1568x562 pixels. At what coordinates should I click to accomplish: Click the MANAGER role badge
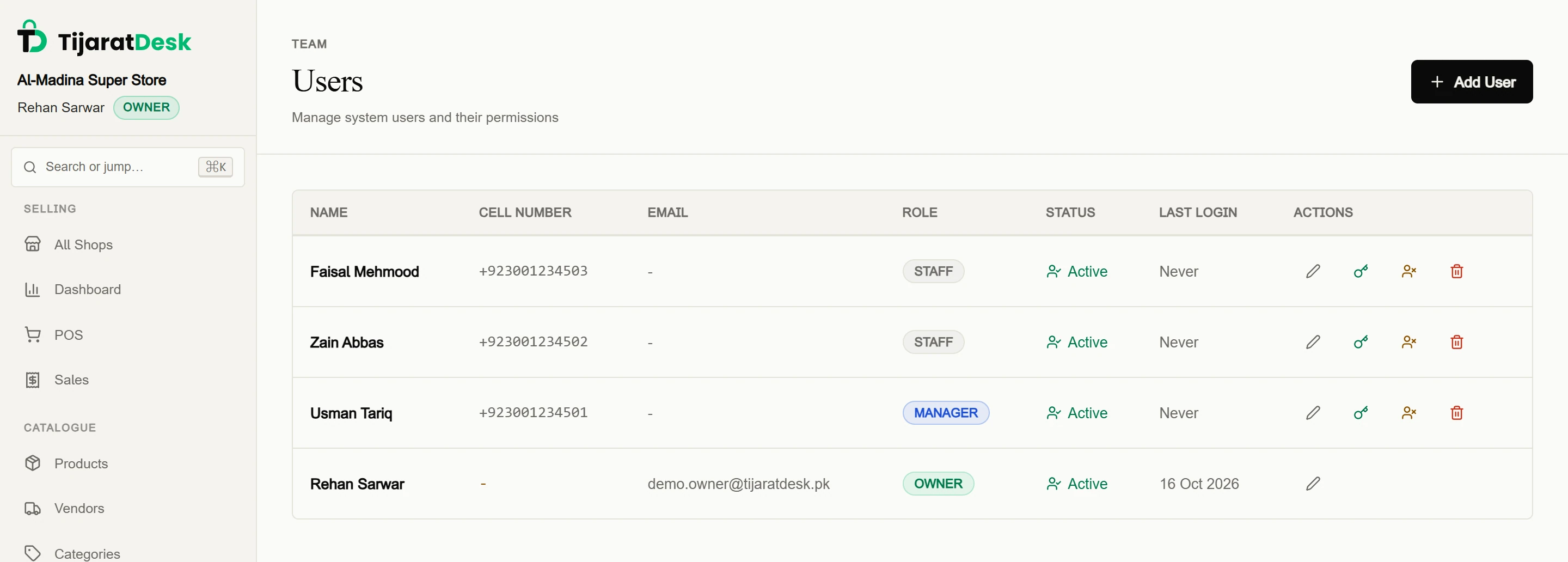(x=945, y=412)
